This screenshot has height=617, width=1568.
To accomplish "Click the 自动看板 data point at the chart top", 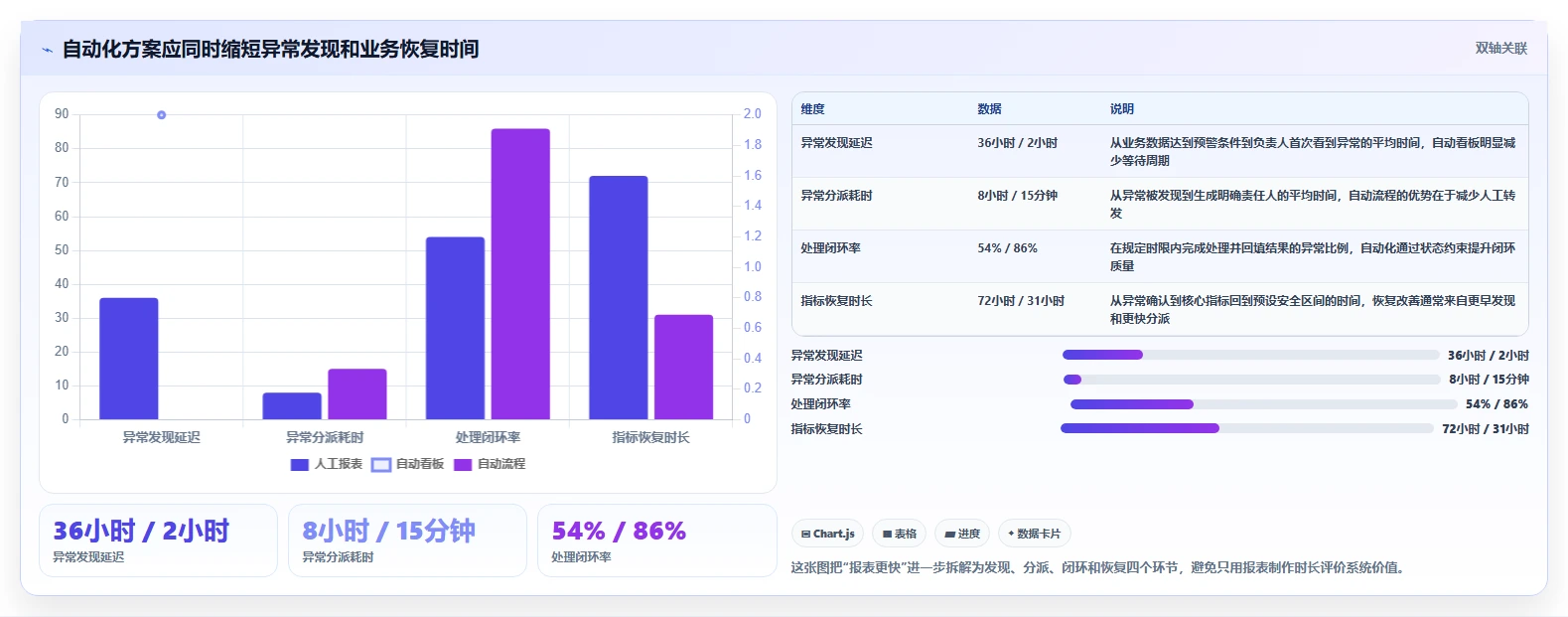I will pos(162,115).
